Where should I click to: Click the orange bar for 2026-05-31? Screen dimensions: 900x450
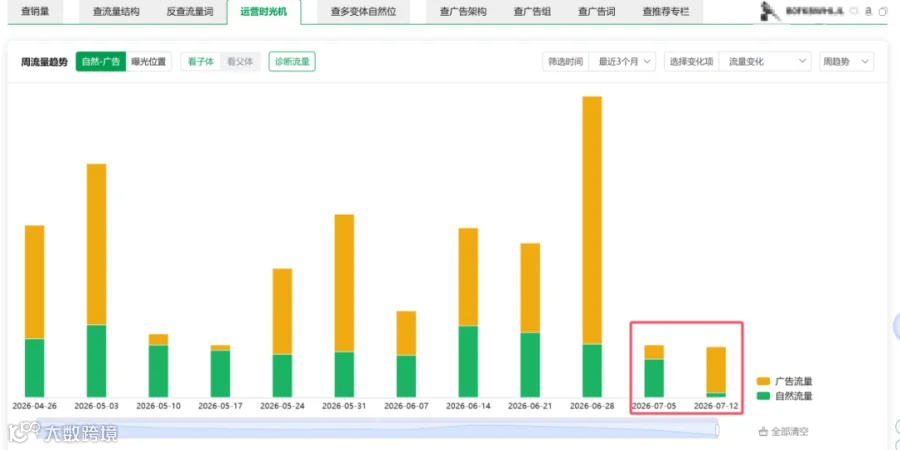click(x=344, y=283)
